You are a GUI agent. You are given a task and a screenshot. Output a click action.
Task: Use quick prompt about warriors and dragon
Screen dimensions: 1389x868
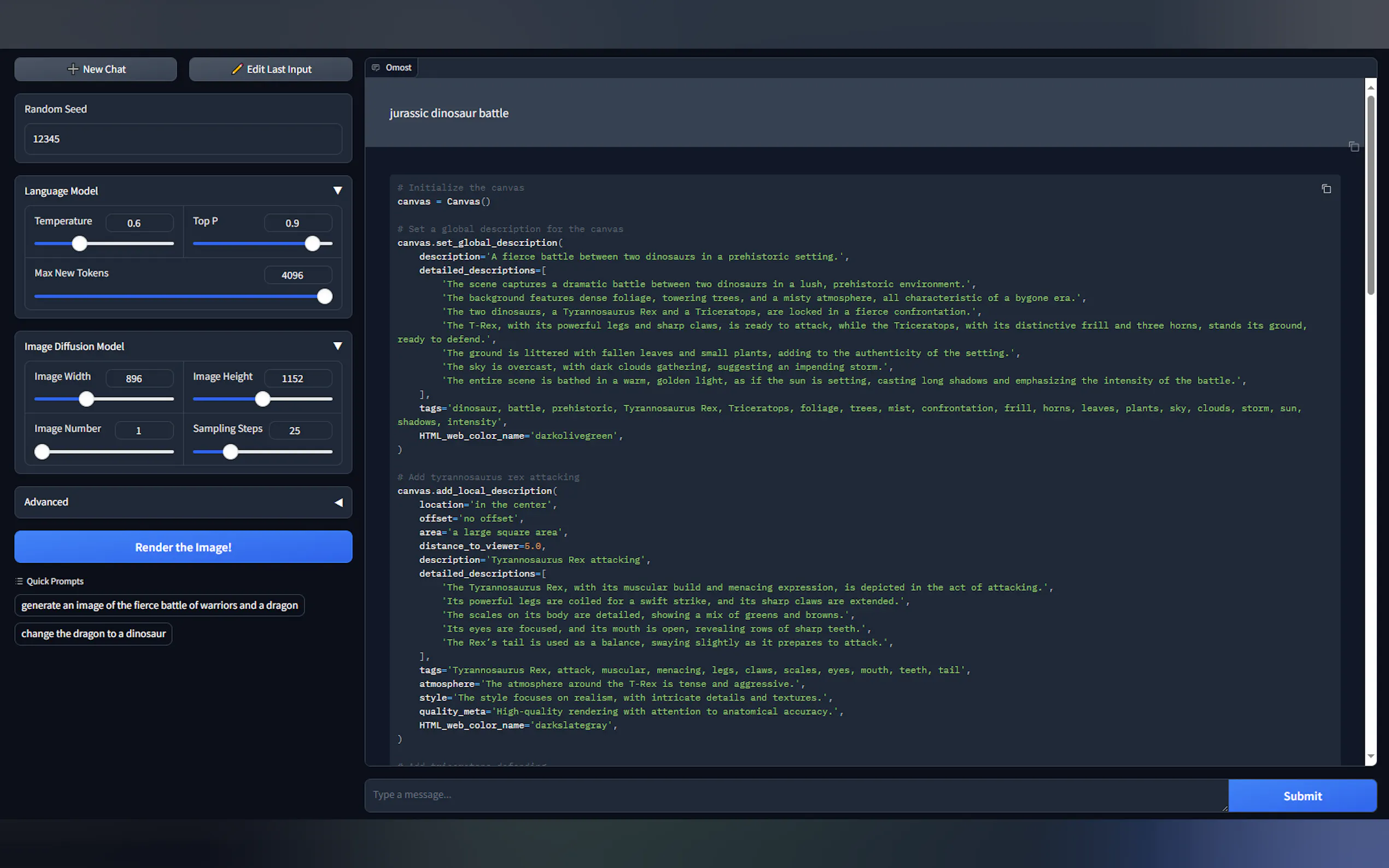160,605
